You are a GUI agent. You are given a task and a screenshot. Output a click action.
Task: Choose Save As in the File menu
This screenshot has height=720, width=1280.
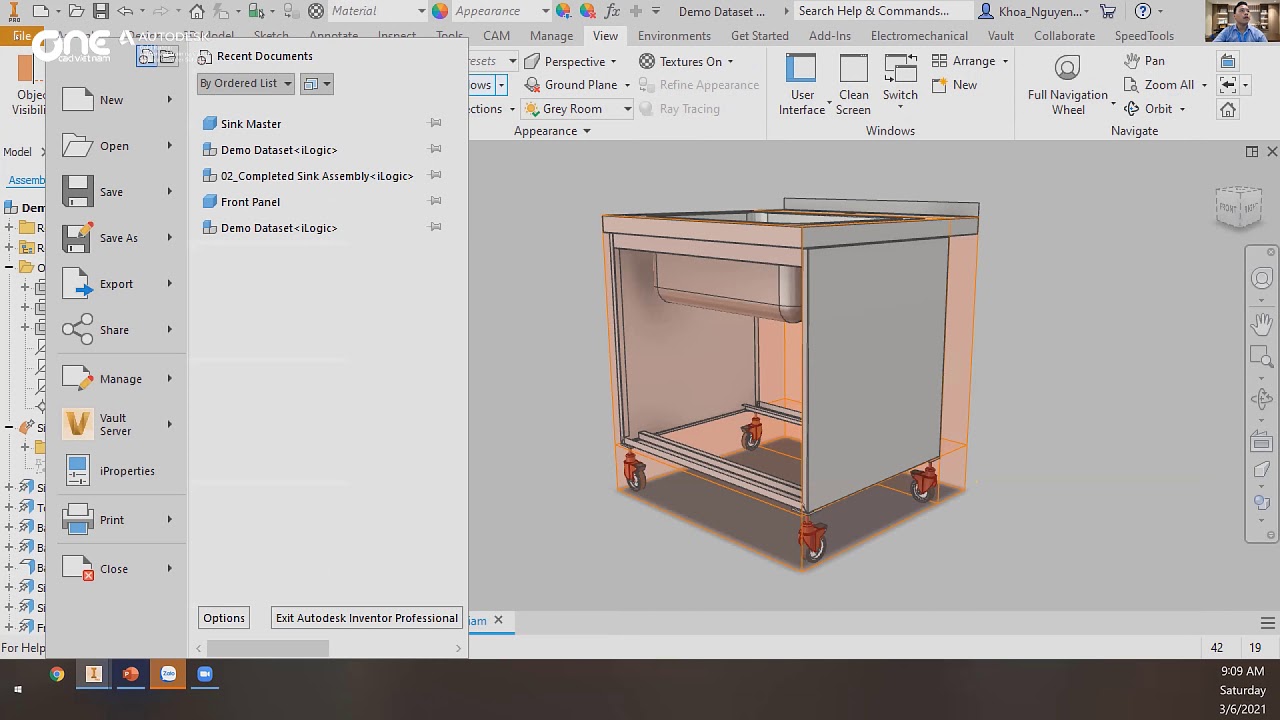tap(117, 238)
